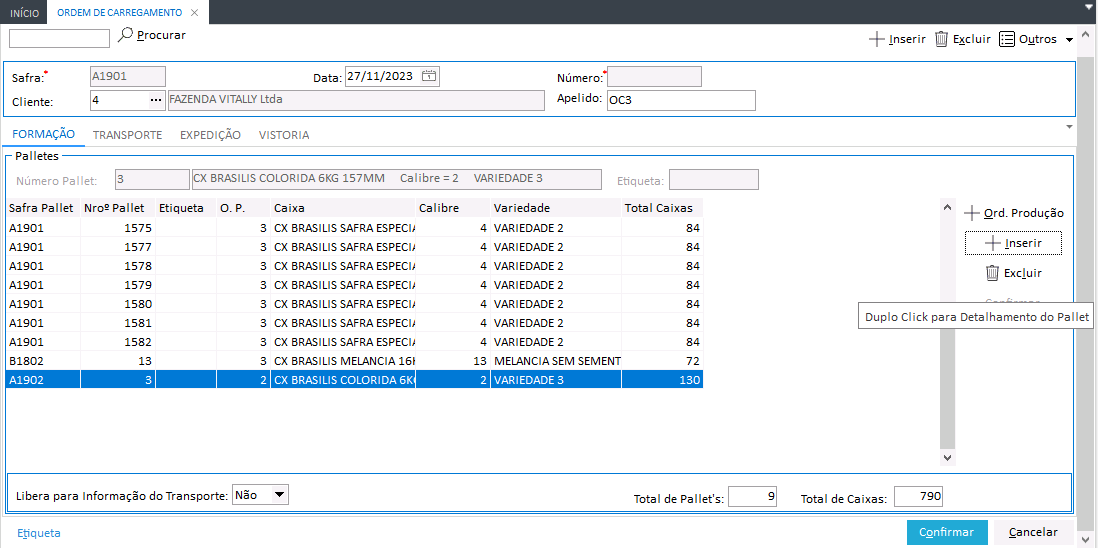Click the MELANCIA SEM SEMENT variety cell
This screenshot has height=548, width=1098.
click(x=556, y=360)
